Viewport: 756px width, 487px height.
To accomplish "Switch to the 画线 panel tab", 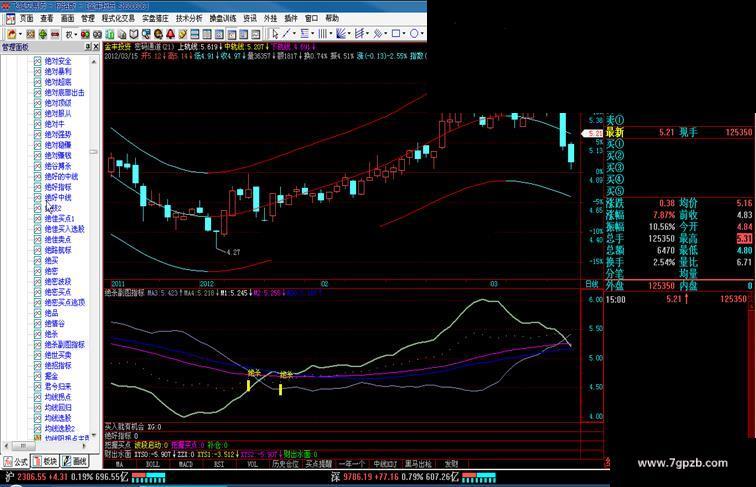I will [x=75, y=461].
